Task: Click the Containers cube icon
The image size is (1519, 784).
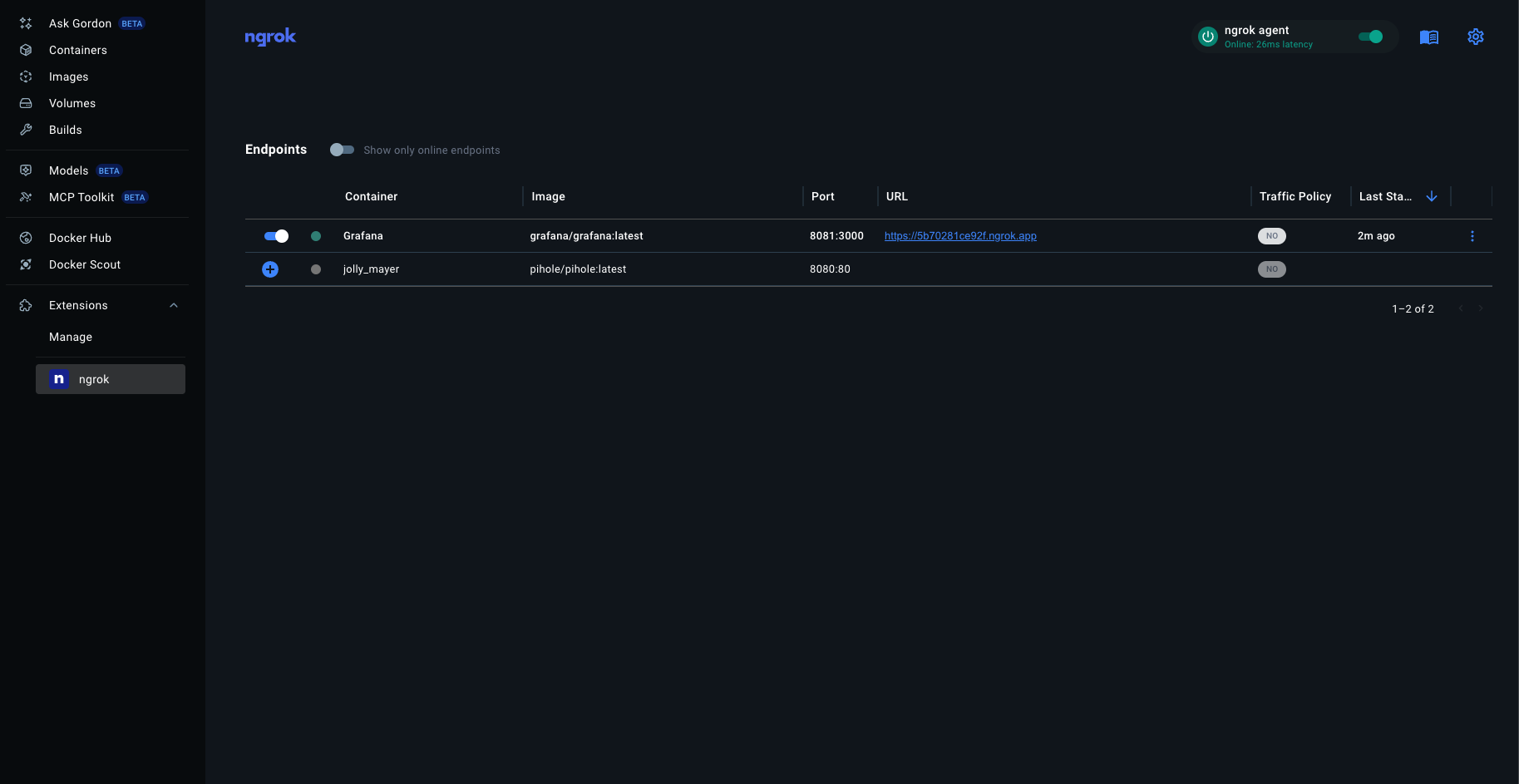Action: 26,50
